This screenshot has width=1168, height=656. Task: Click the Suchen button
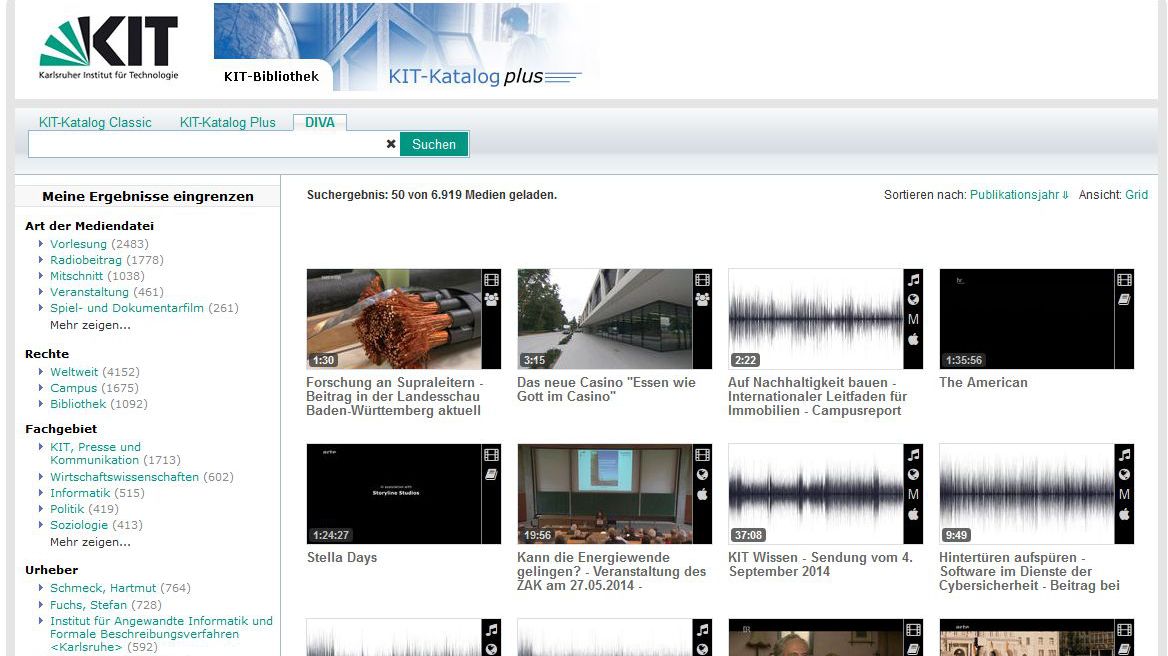[x=434, y=144]
